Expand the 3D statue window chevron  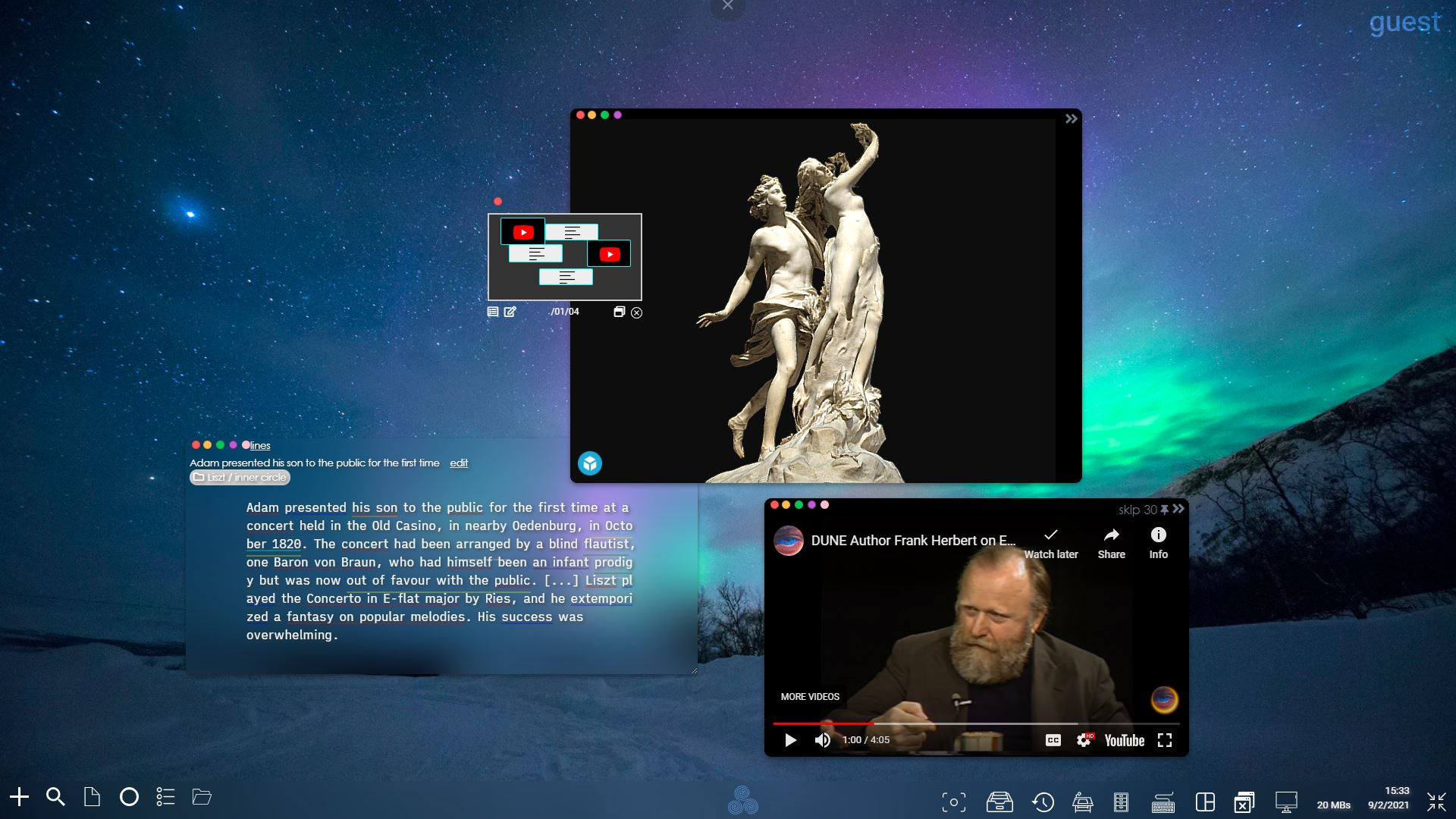pos(1071,119)
